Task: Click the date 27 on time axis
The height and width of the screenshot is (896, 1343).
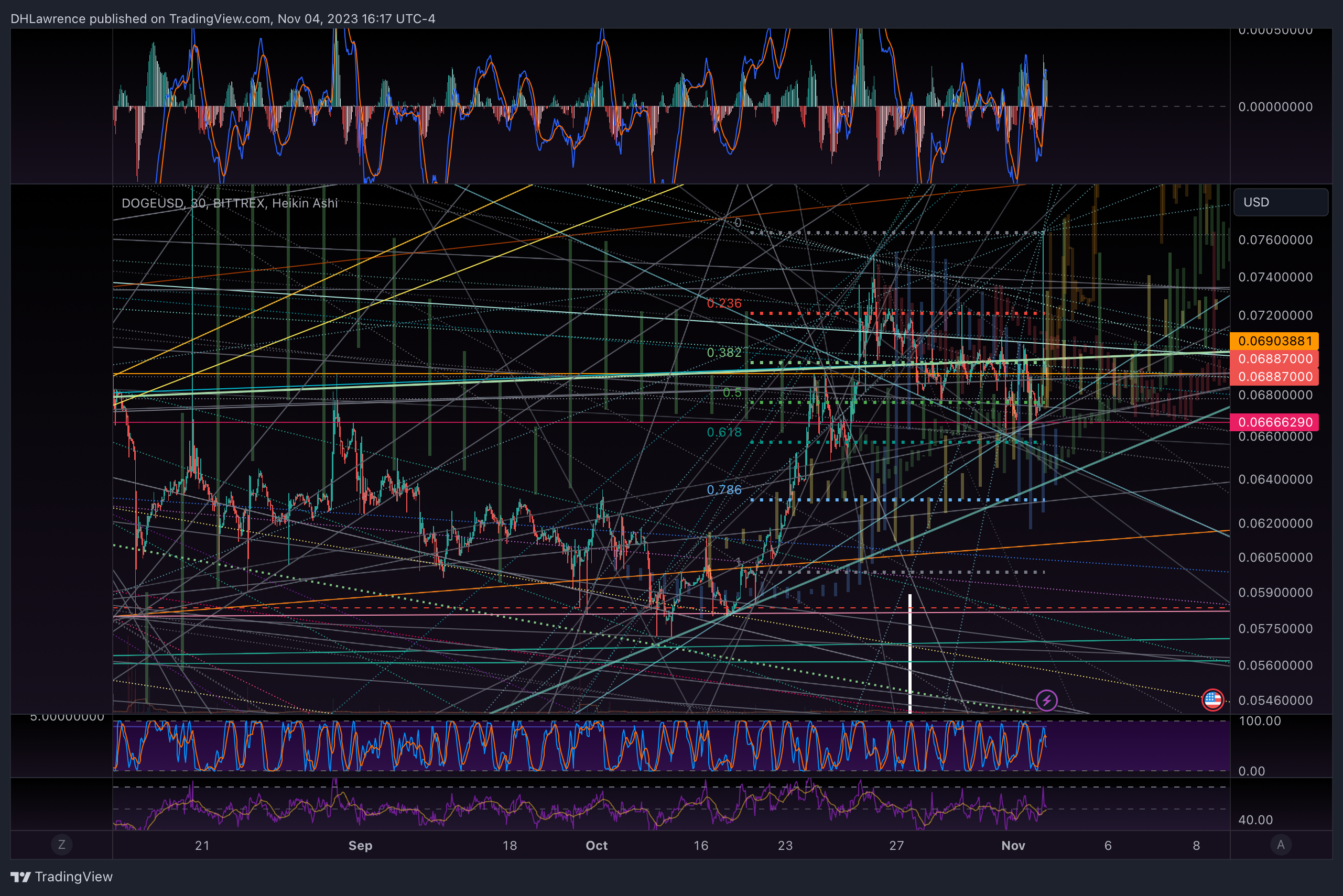Action: tap(896, 846)
